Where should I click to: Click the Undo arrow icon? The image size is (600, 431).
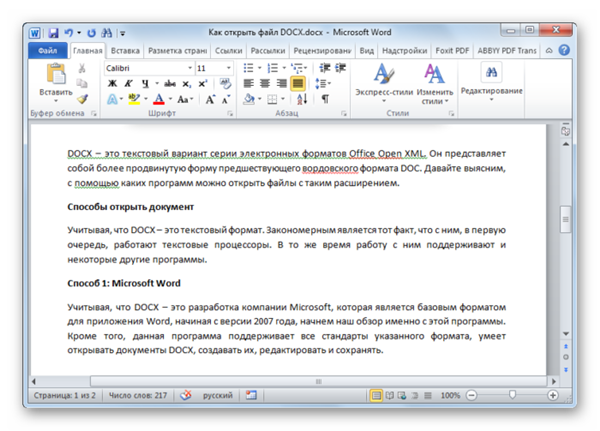point(68,33)
